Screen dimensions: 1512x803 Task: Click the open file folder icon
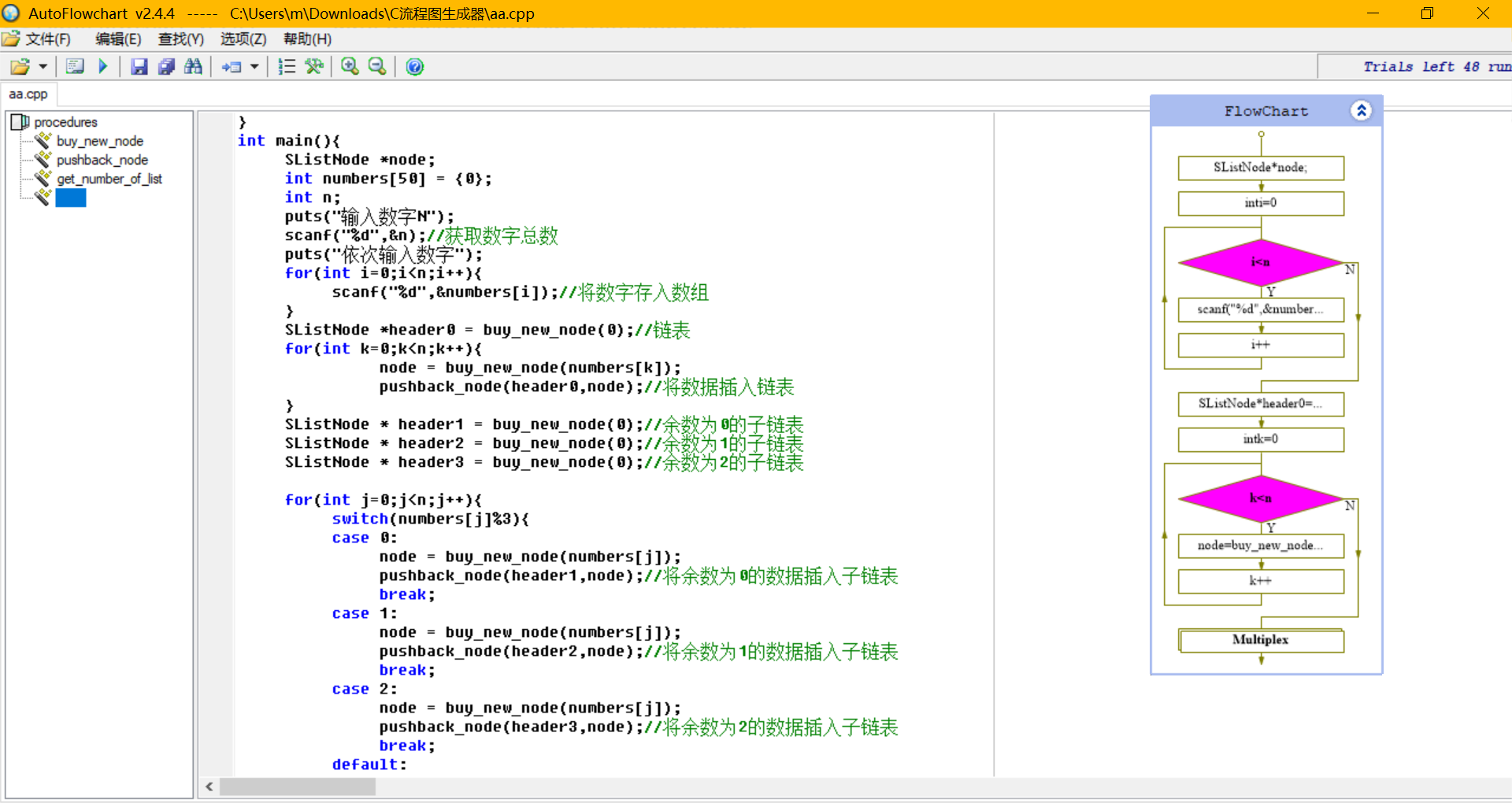tap(20, 67)
